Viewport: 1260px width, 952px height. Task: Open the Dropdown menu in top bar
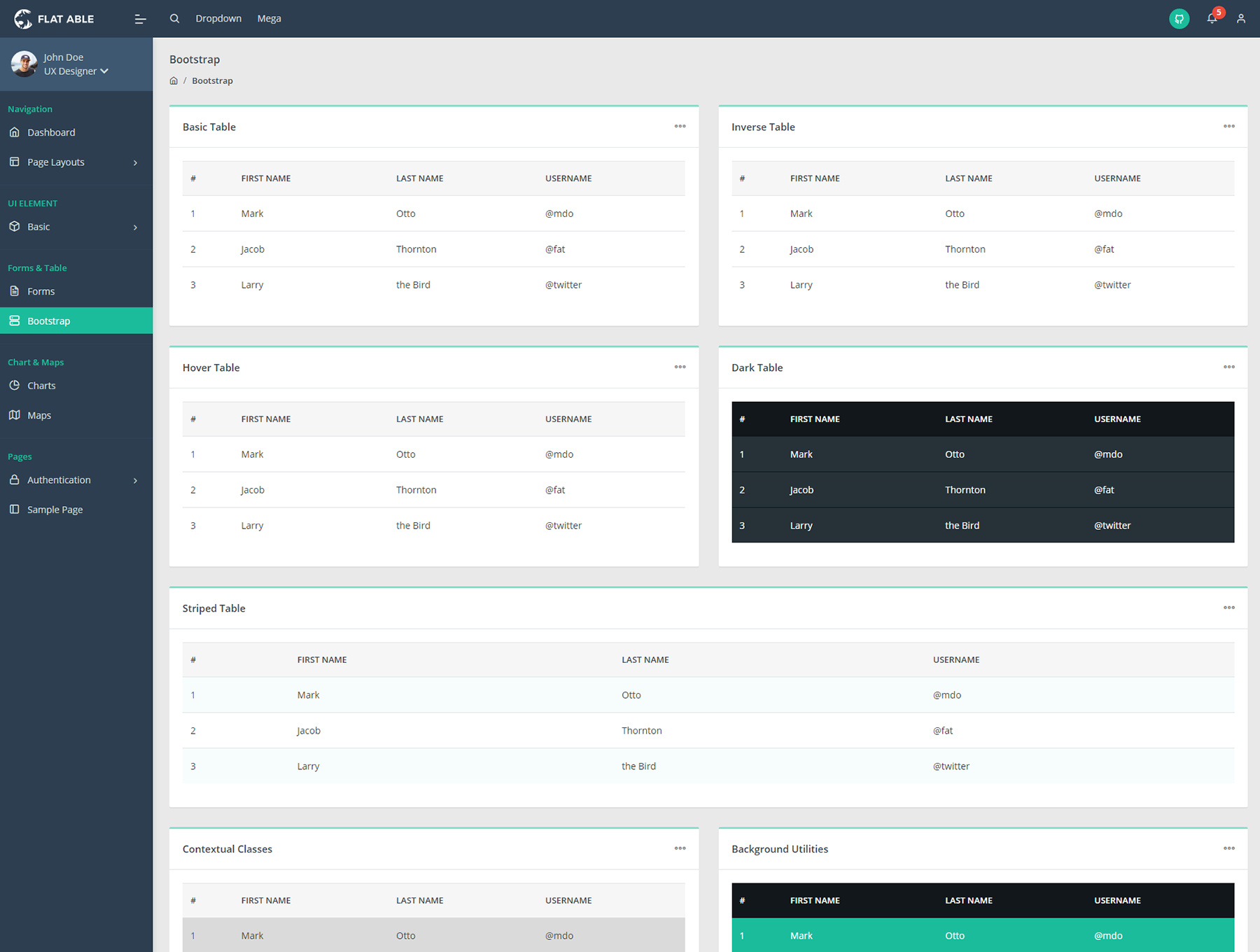218,19
